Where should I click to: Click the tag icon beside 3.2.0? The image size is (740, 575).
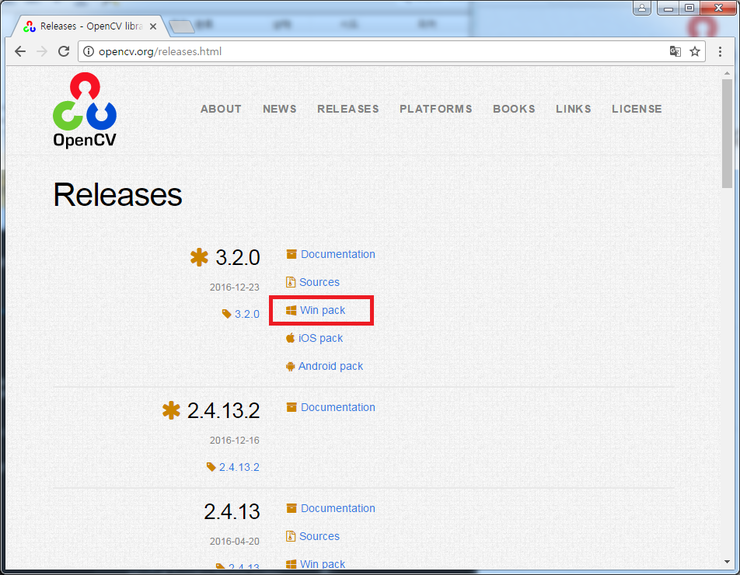[227, 314]
